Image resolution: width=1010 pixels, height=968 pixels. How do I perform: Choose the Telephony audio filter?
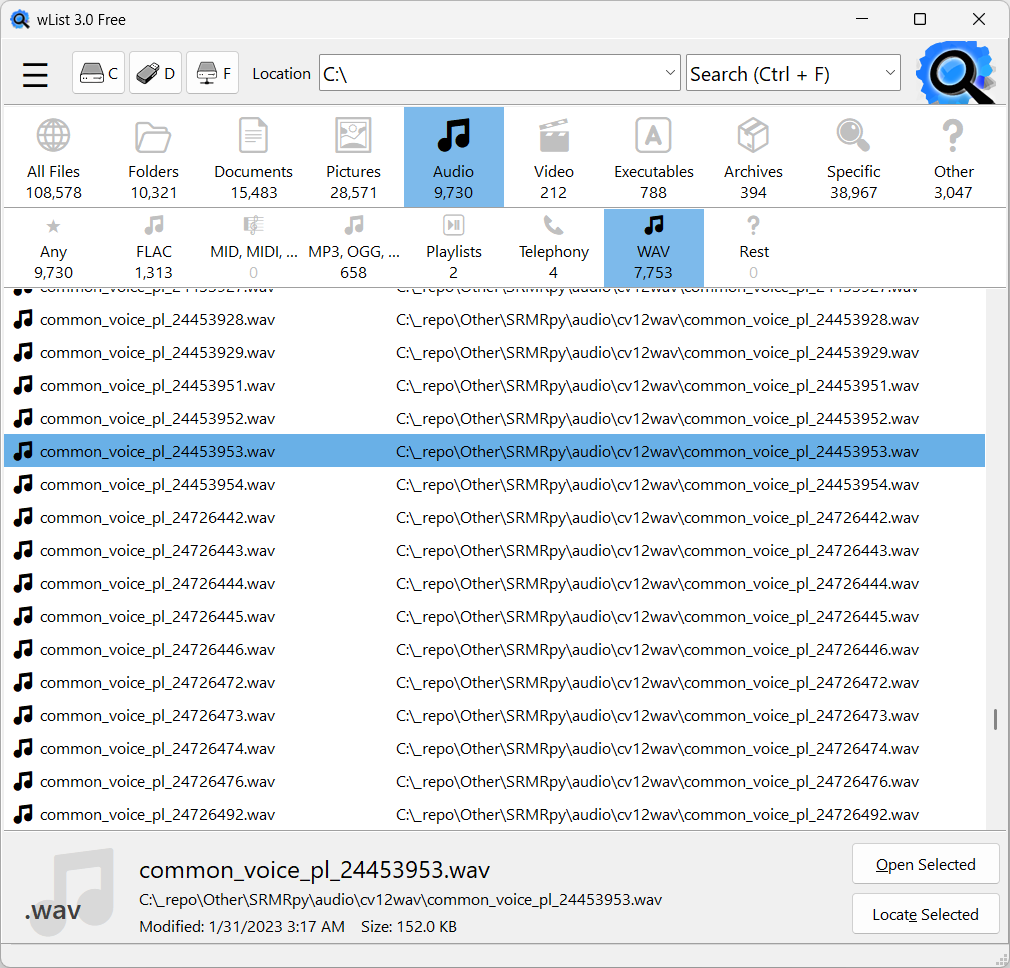click(x=553, y=247)
